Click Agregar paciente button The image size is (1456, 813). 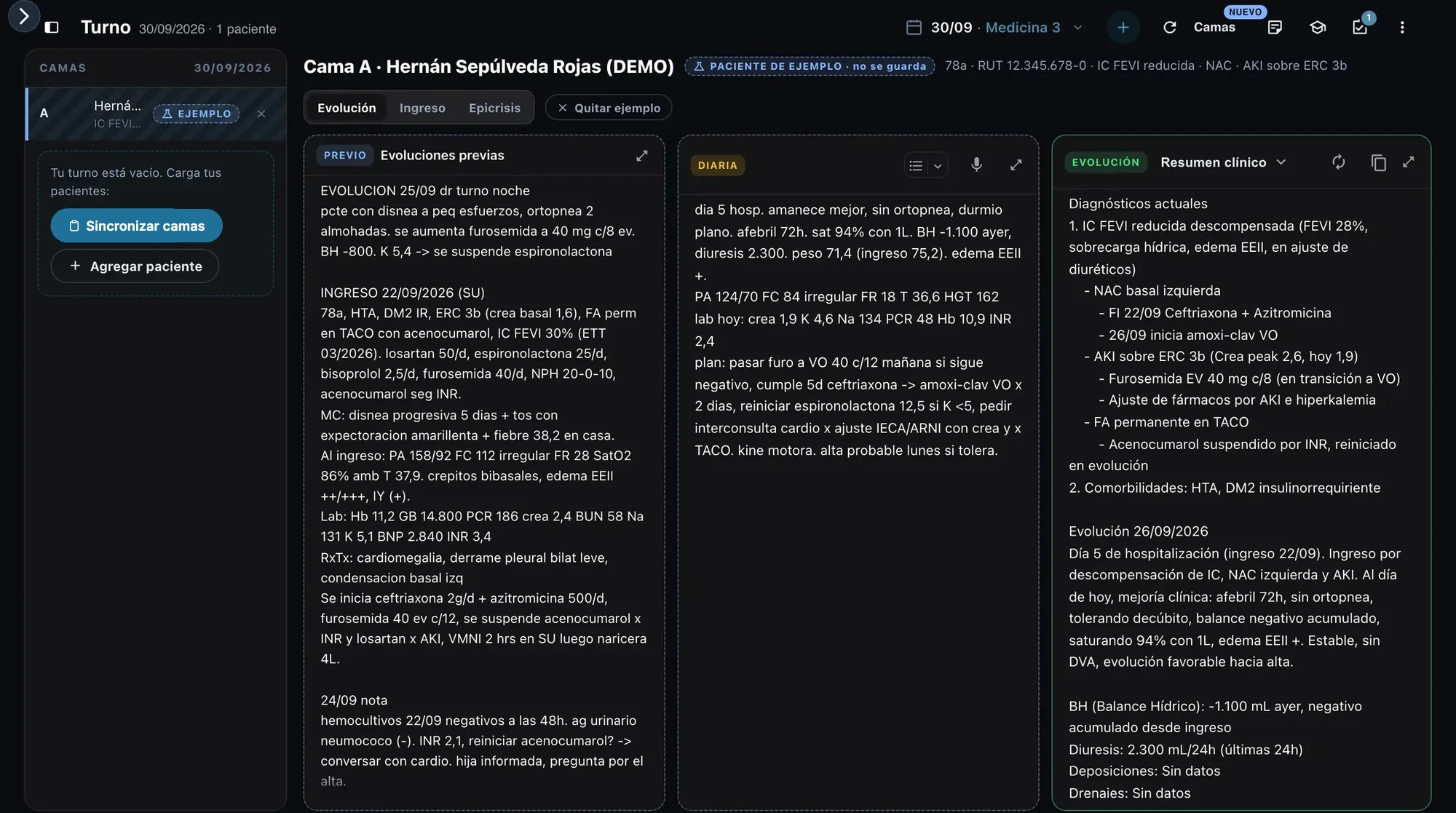(135, 266)
